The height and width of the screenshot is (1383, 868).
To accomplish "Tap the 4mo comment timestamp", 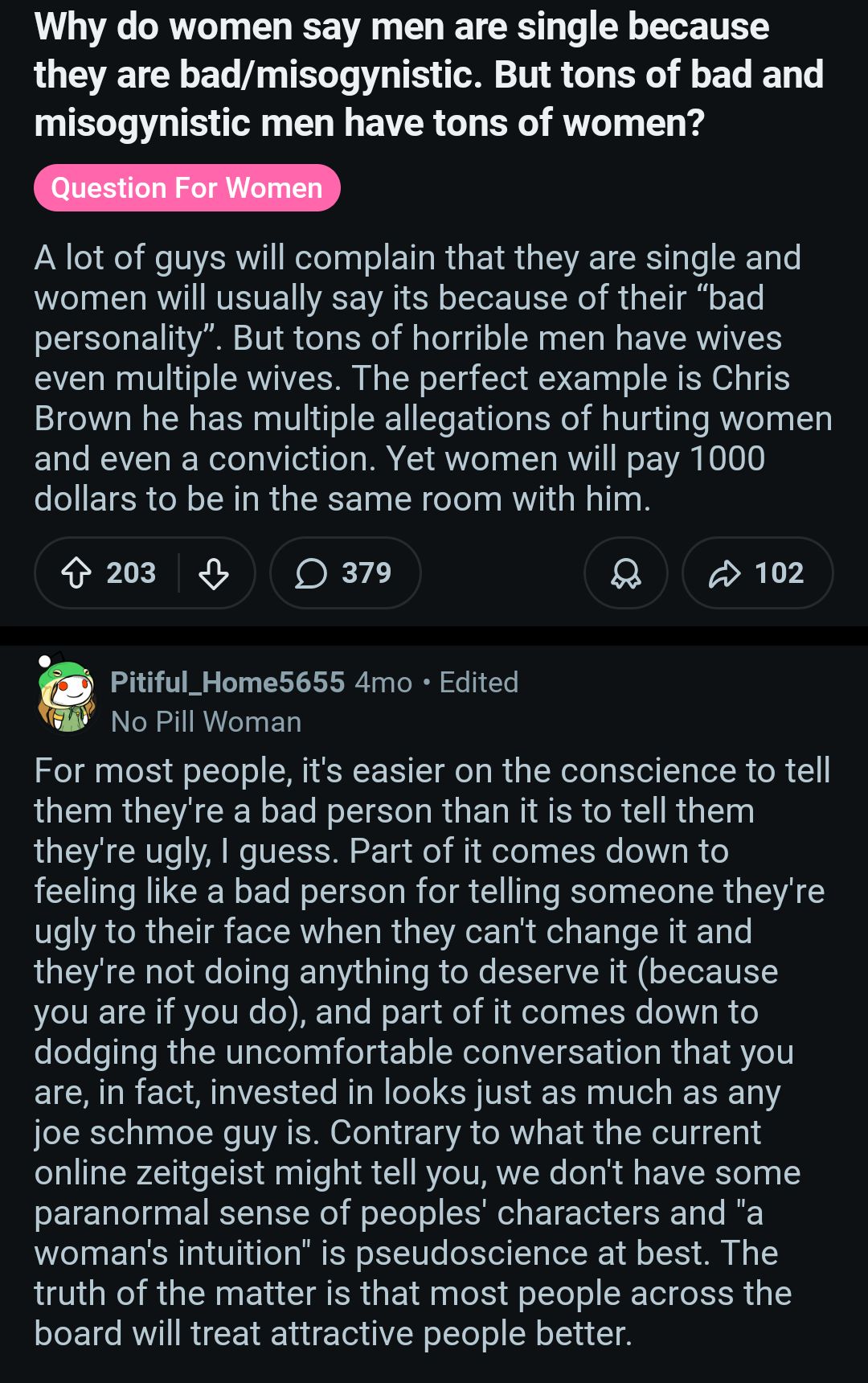I will pos(383,683).
